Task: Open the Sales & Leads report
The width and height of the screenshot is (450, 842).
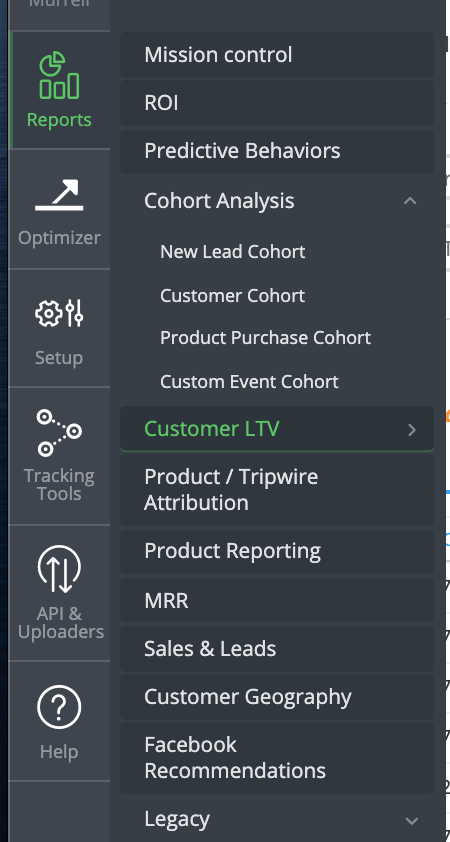Action: (x=277, y=649)
